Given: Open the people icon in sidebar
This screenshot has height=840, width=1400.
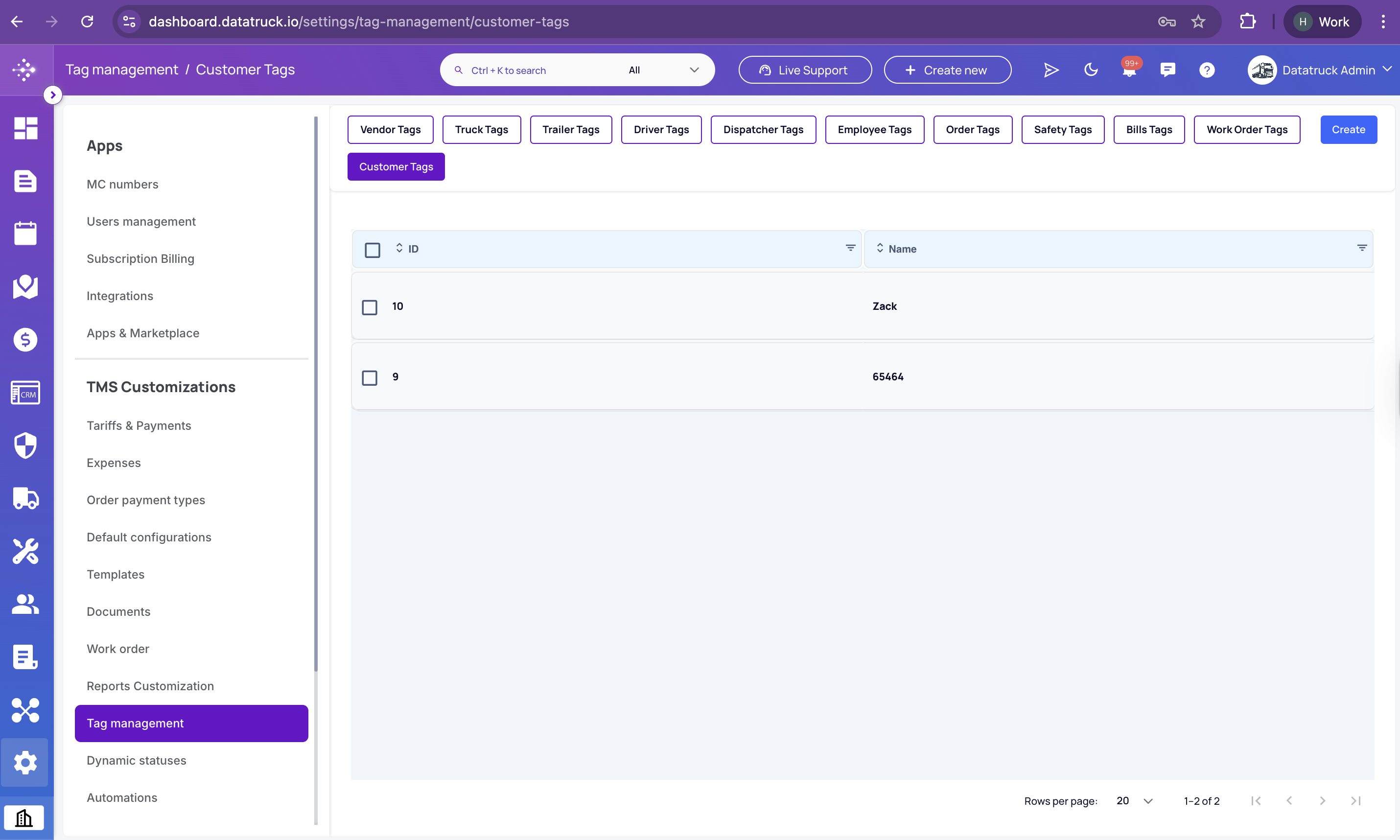Looking at the screenshot, I should point(25,604).
